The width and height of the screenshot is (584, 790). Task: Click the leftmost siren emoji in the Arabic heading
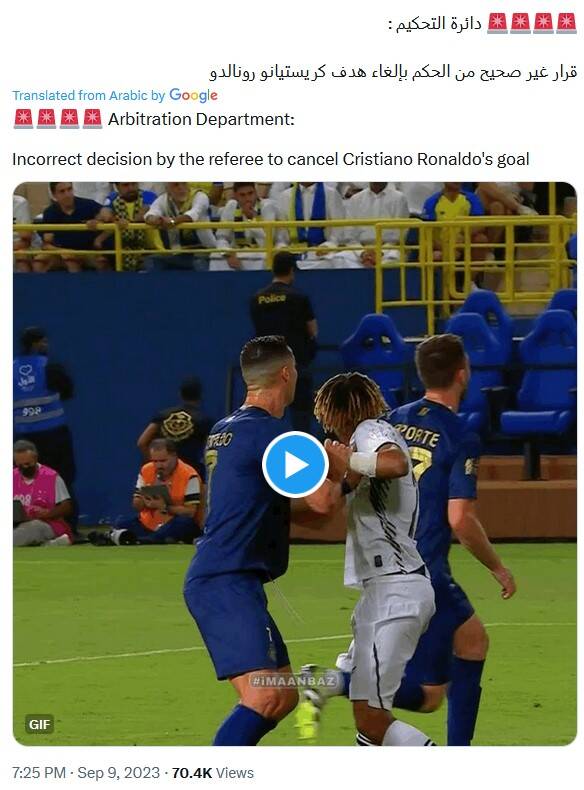(x=497, y=23)
